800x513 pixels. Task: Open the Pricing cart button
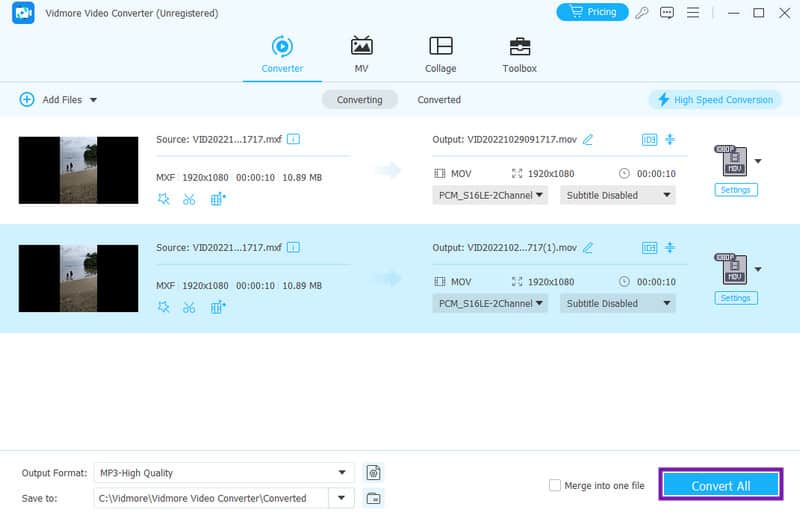[x=592, y=12]
